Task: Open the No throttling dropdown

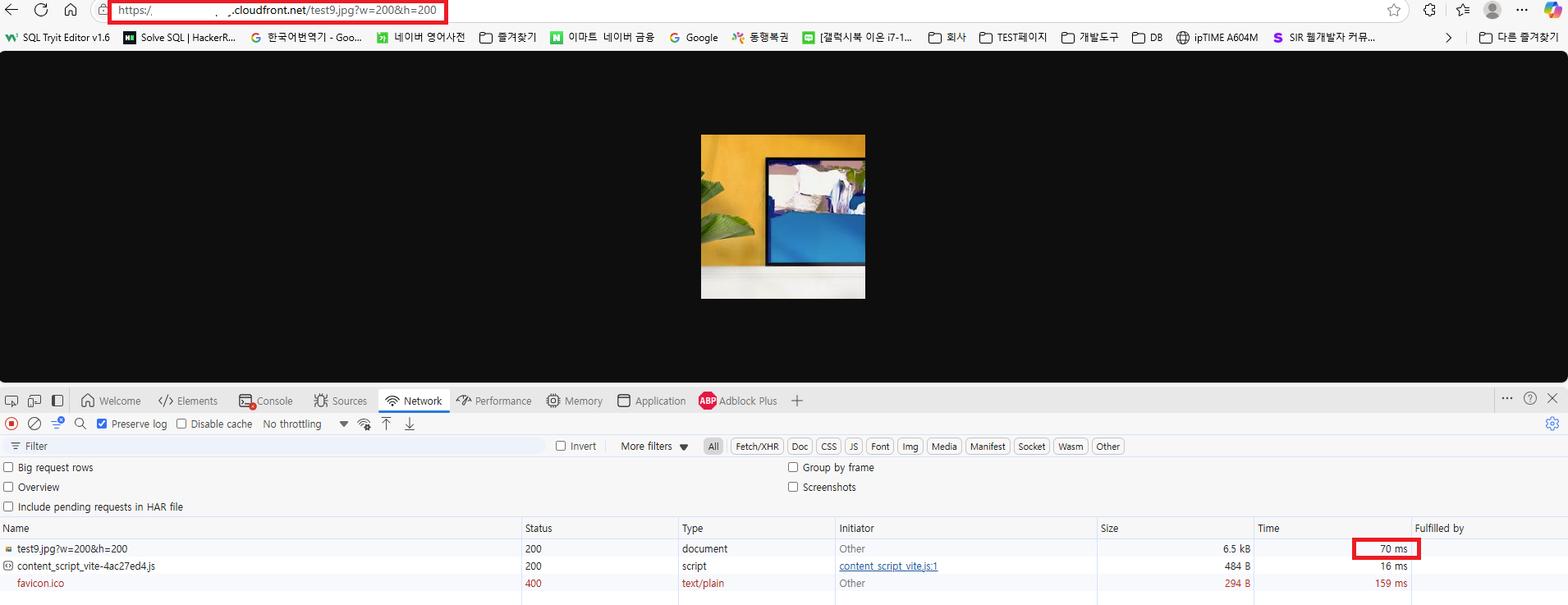Action: (305, 424)
